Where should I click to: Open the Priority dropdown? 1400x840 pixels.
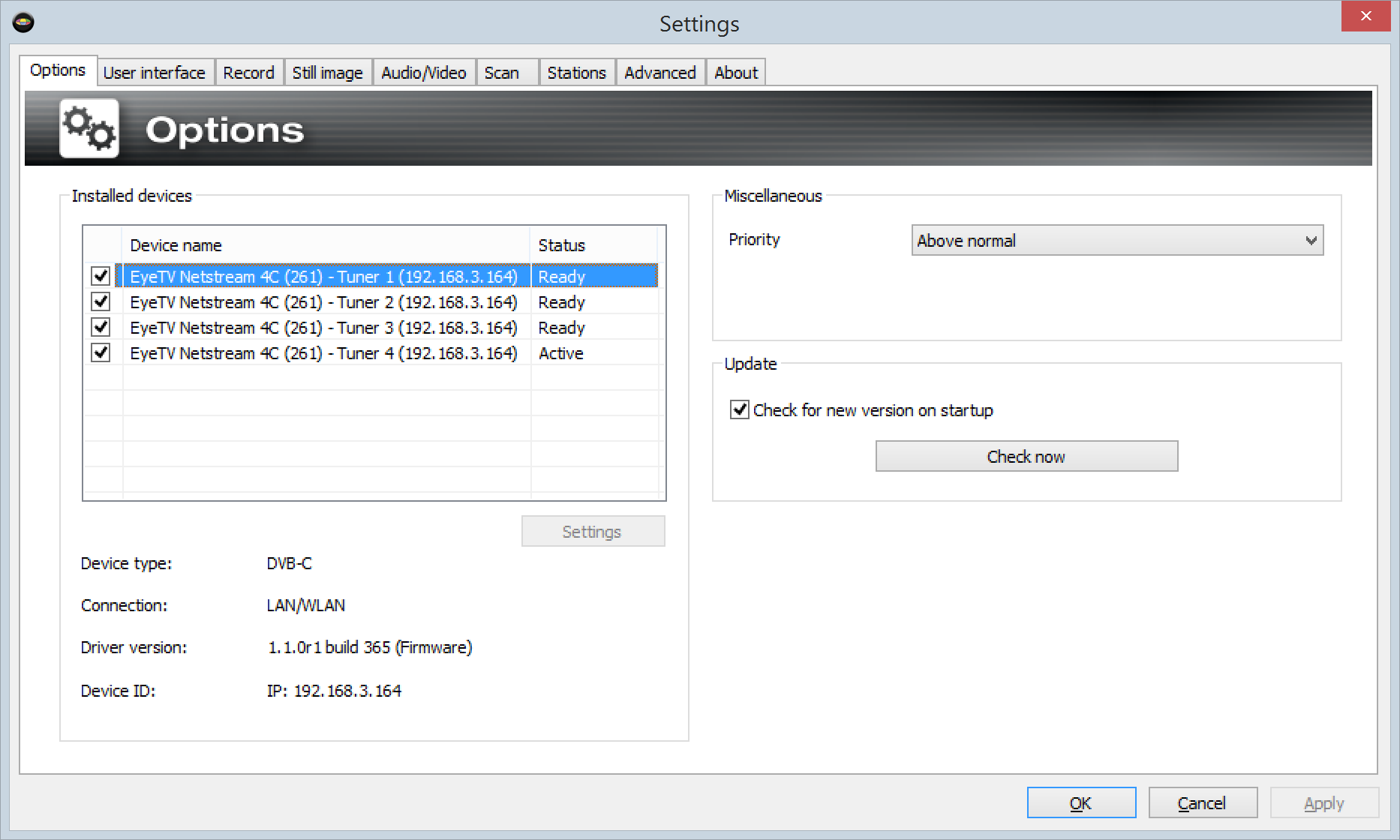tap(1311, 240)
